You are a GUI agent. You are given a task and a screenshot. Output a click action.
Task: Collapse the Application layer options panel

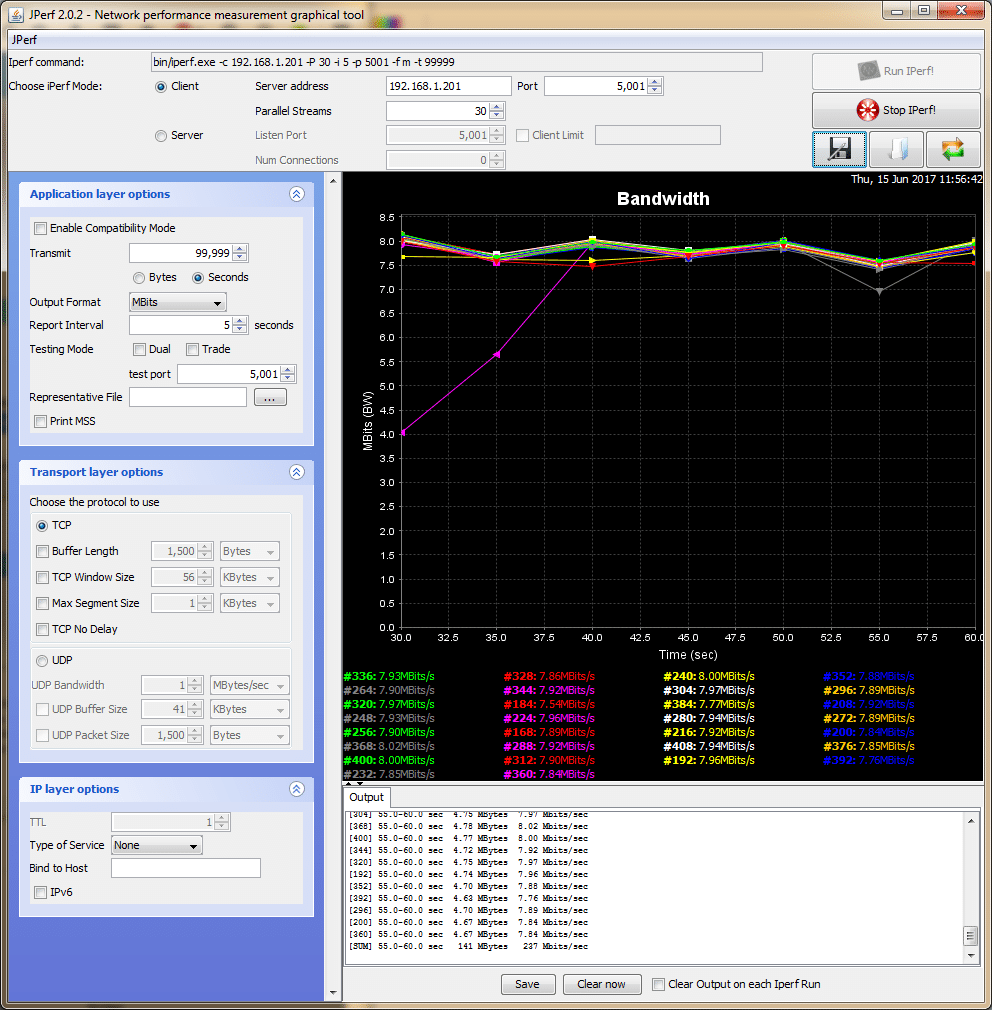(296, 194)
